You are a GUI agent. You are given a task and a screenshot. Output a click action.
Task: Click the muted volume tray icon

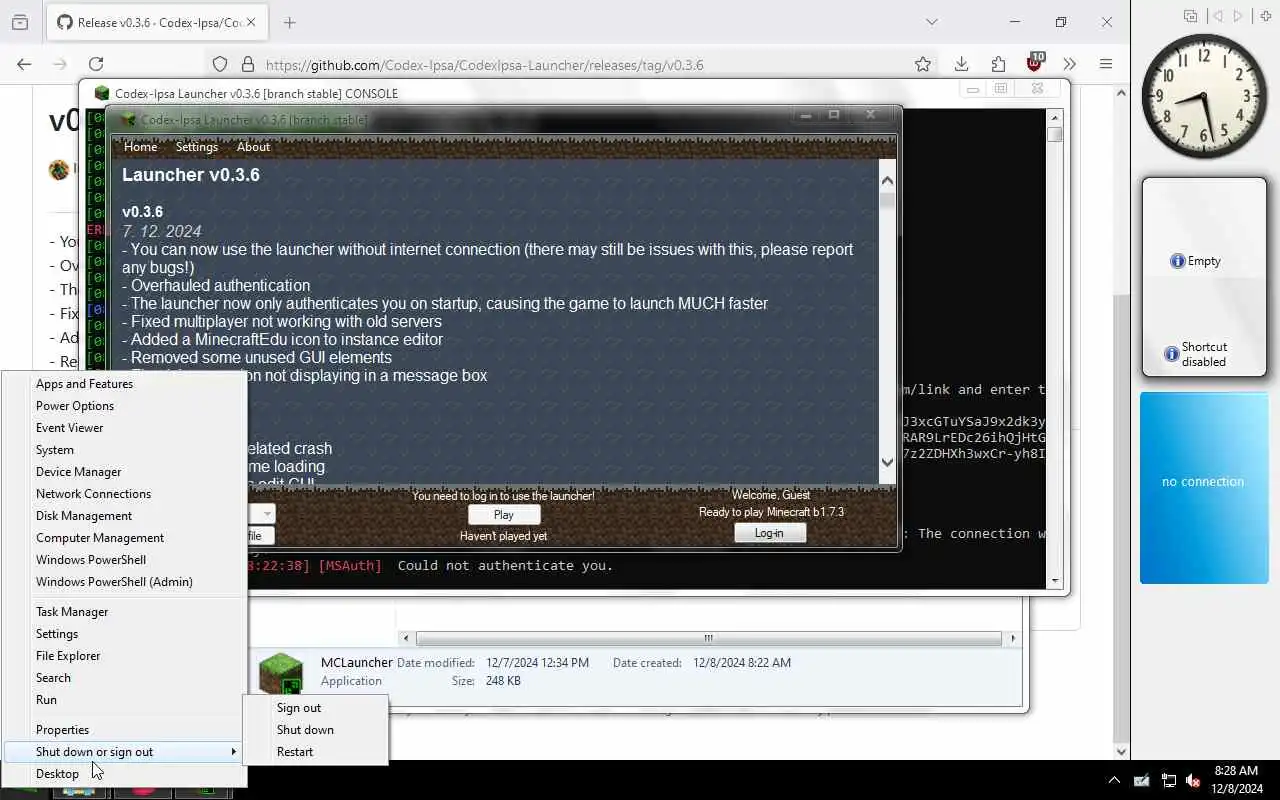click(1192, 780)
